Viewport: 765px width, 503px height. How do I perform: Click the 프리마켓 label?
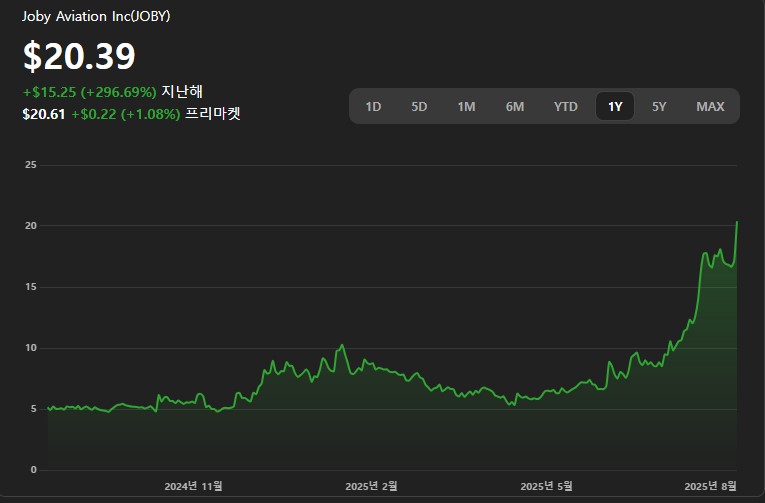click(213, 114)
